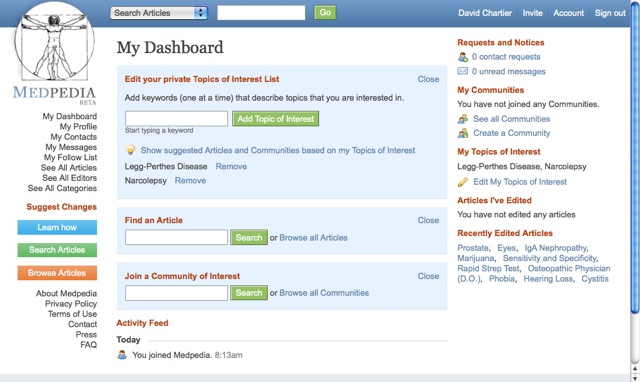Click the pencil icon by Edit My Topics

tap(463, 182)
